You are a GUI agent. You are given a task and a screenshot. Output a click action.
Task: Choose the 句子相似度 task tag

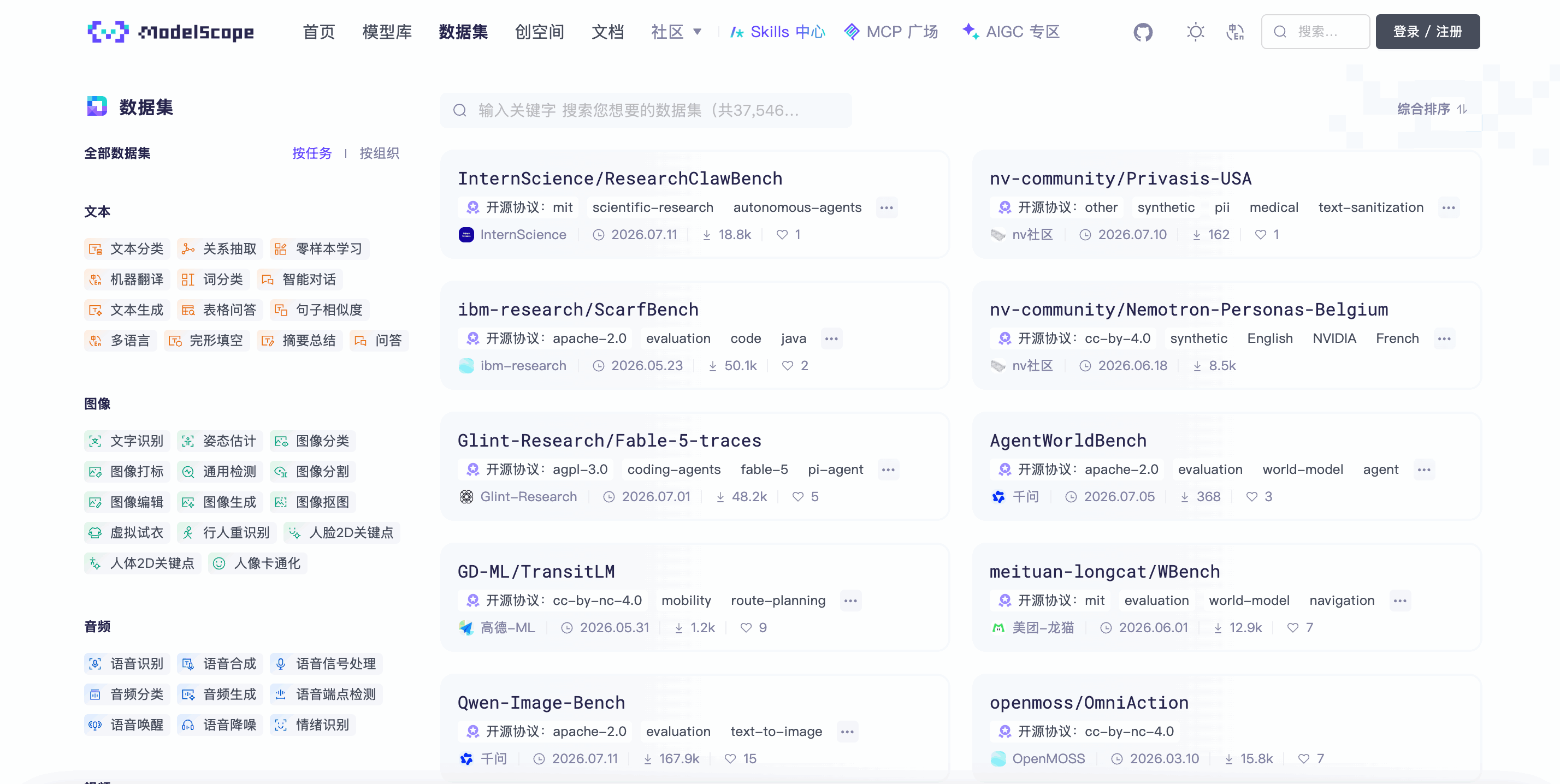pos(319,310)
